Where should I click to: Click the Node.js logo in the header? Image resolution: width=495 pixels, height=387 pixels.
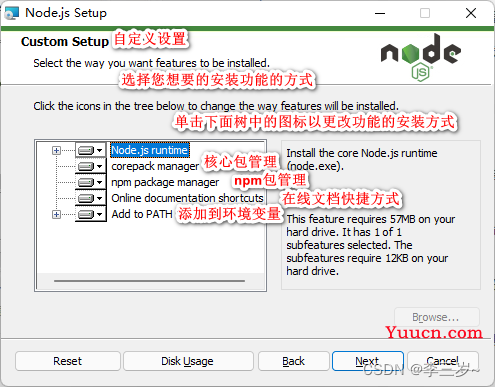421,57
